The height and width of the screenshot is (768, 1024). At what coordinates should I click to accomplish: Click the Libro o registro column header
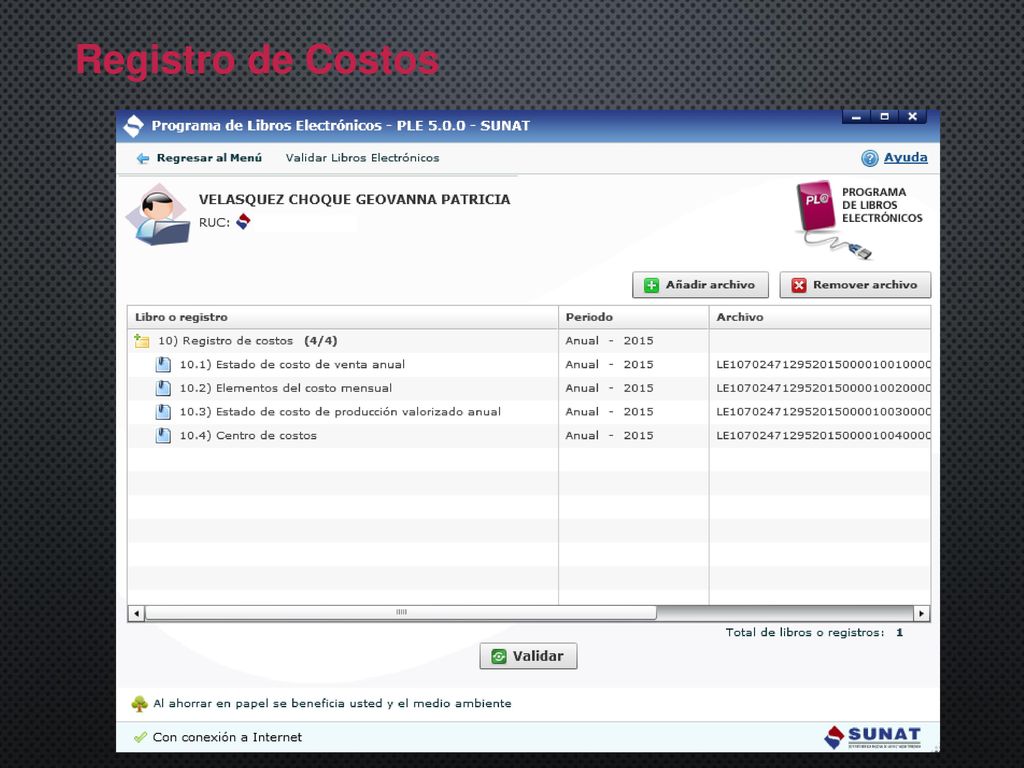(343, 317)
